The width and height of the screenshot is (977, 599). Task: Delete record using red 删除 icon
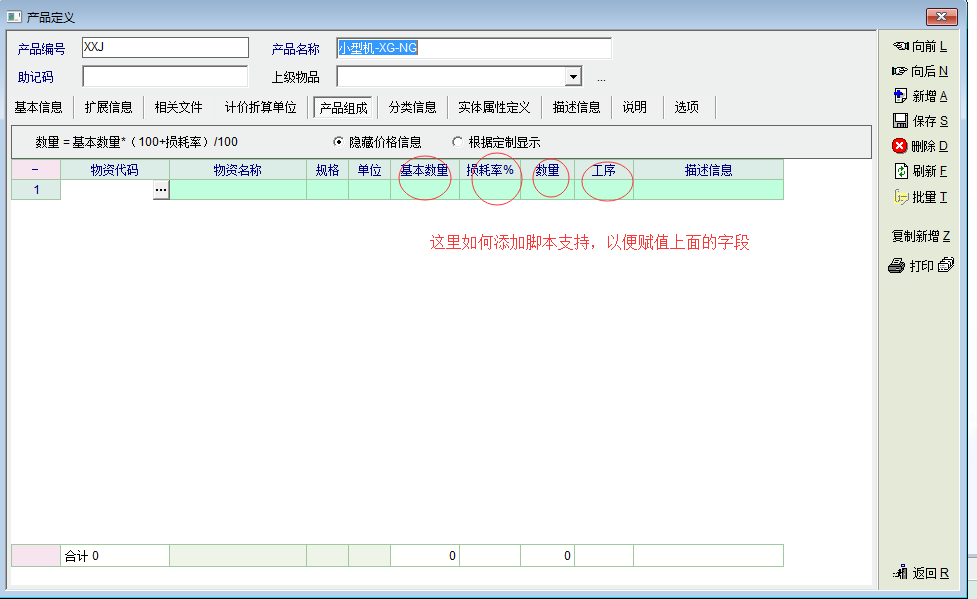click(899, 146)
